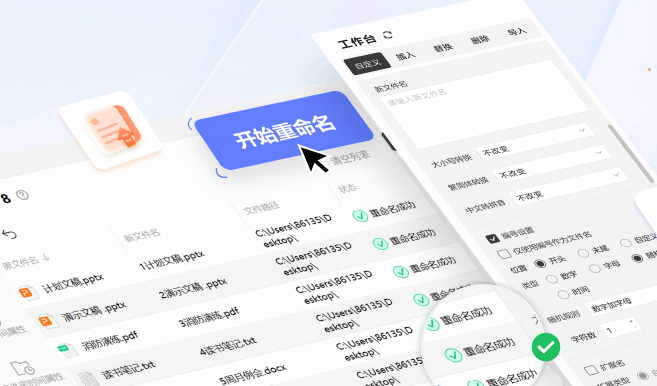The width and height of the screenshot is (657, 386).
Task: Click the large green checkmark badge
Action: coord(546,347)
